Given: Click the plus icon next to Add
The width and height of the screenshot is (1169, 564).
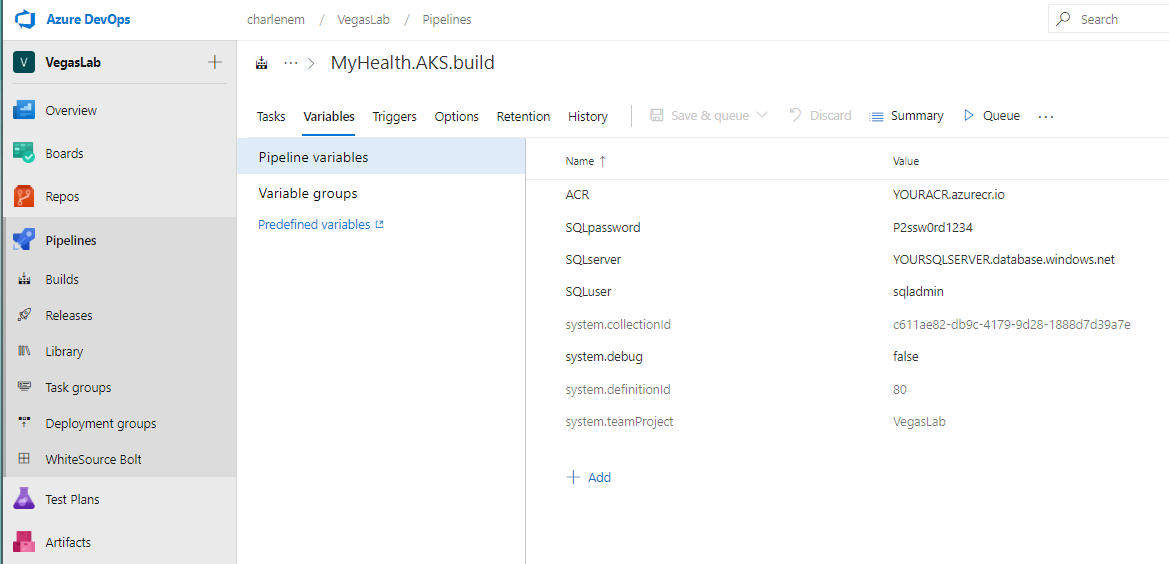Looking at the screenshot, I should pos(573,478).
